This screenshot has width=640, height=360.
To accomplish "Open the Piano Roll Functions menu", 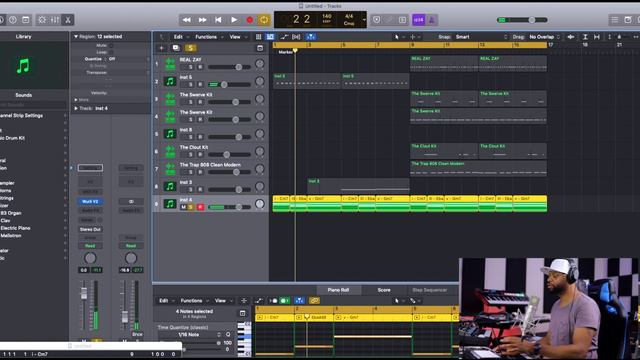I will [191, 300].
